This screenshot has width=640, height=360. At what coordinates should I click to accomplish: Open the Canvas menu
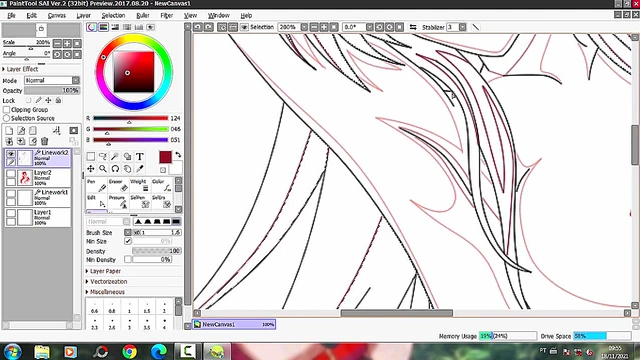57,15
